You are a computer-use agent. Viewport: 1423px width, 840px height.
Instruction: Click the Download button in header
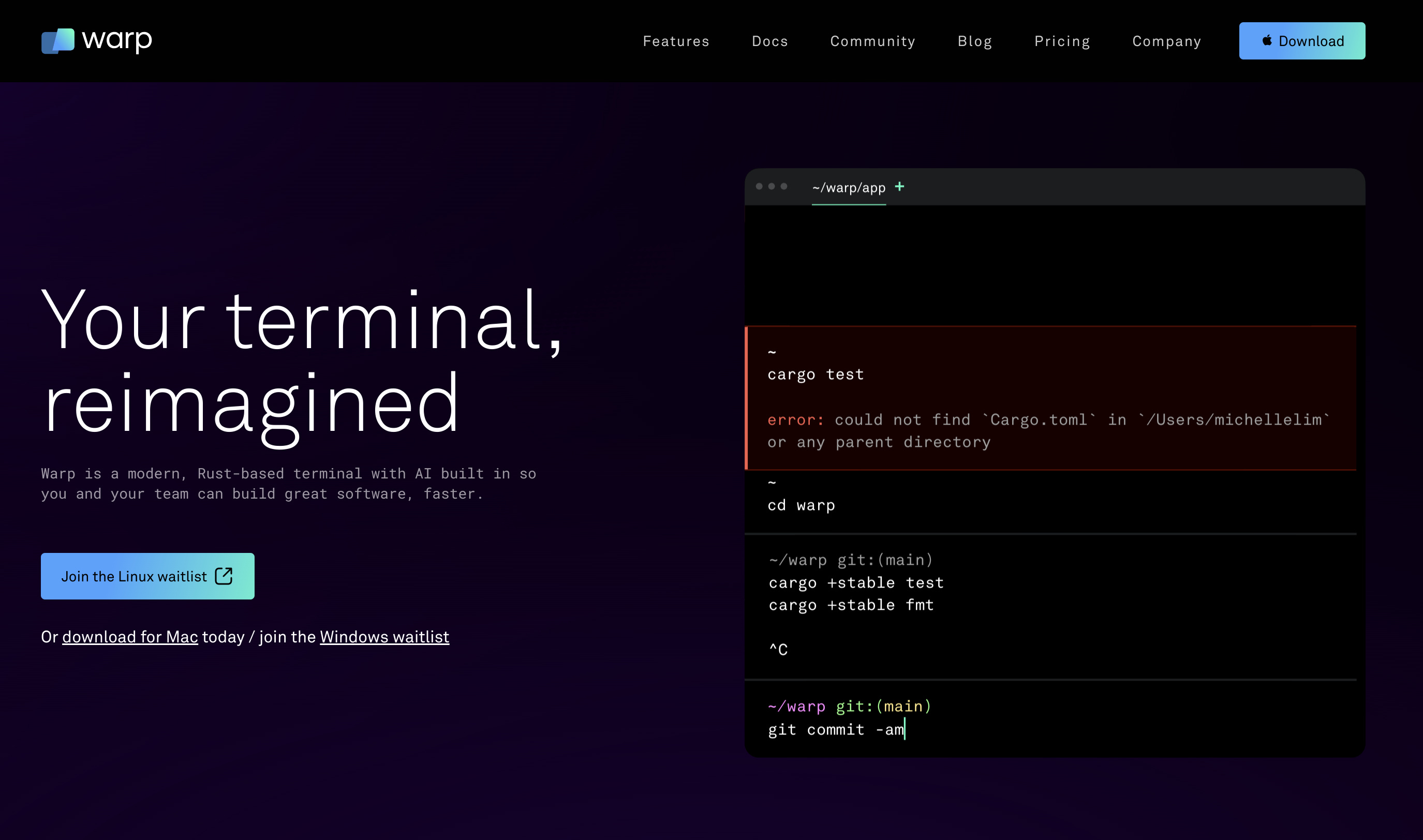1302,41
